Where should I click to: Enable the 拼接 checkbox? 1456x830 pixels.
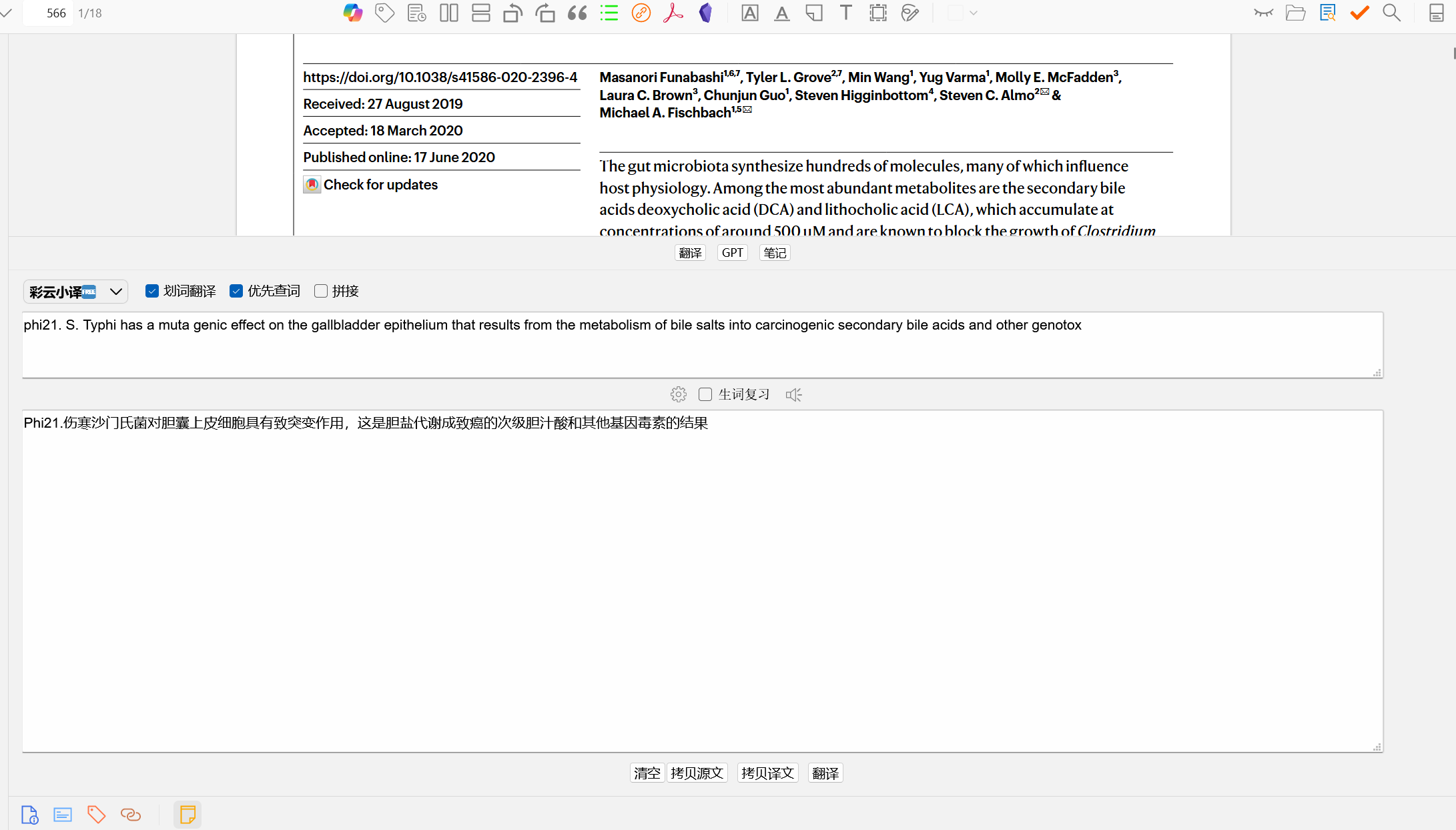coord(321,291)
